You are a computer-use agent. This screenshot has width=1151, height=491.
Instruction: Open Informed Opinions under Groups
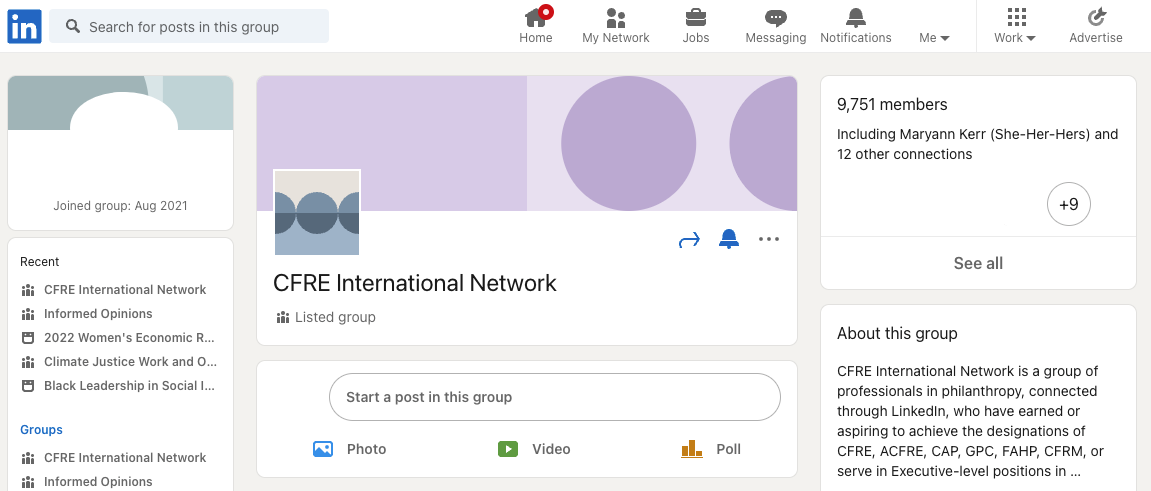click(x=98, y=482)
